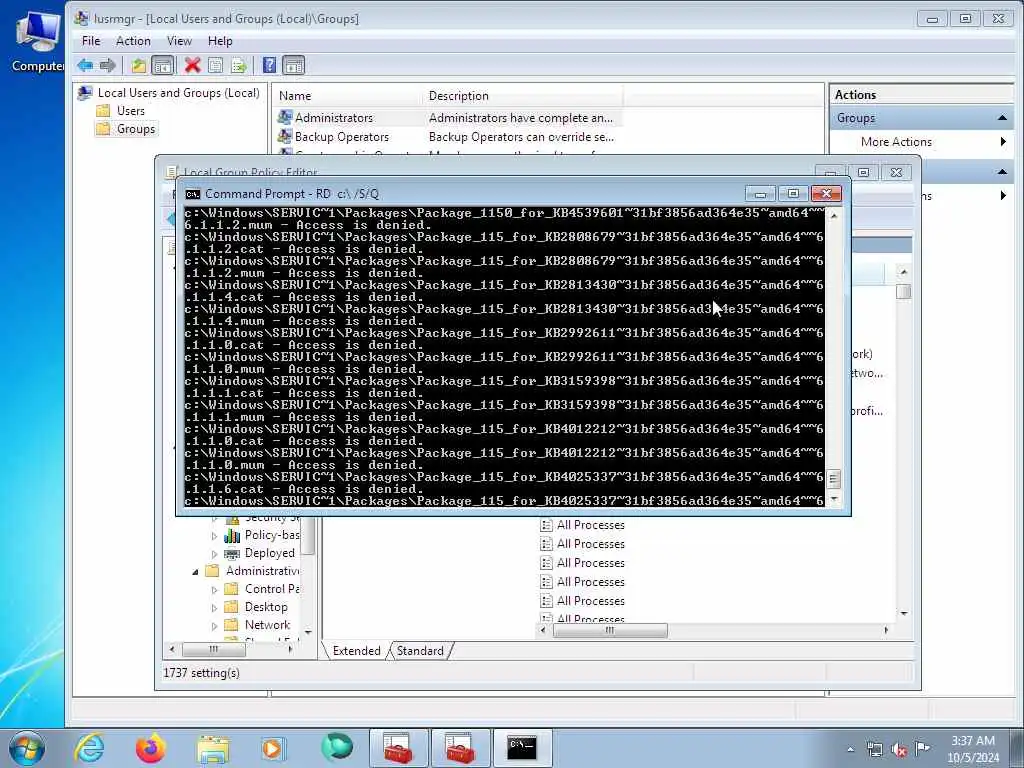This screenshot has width=1024, height=768.
Task: Collapse the Administrative Templates node
Action: [x=195, y=572]
